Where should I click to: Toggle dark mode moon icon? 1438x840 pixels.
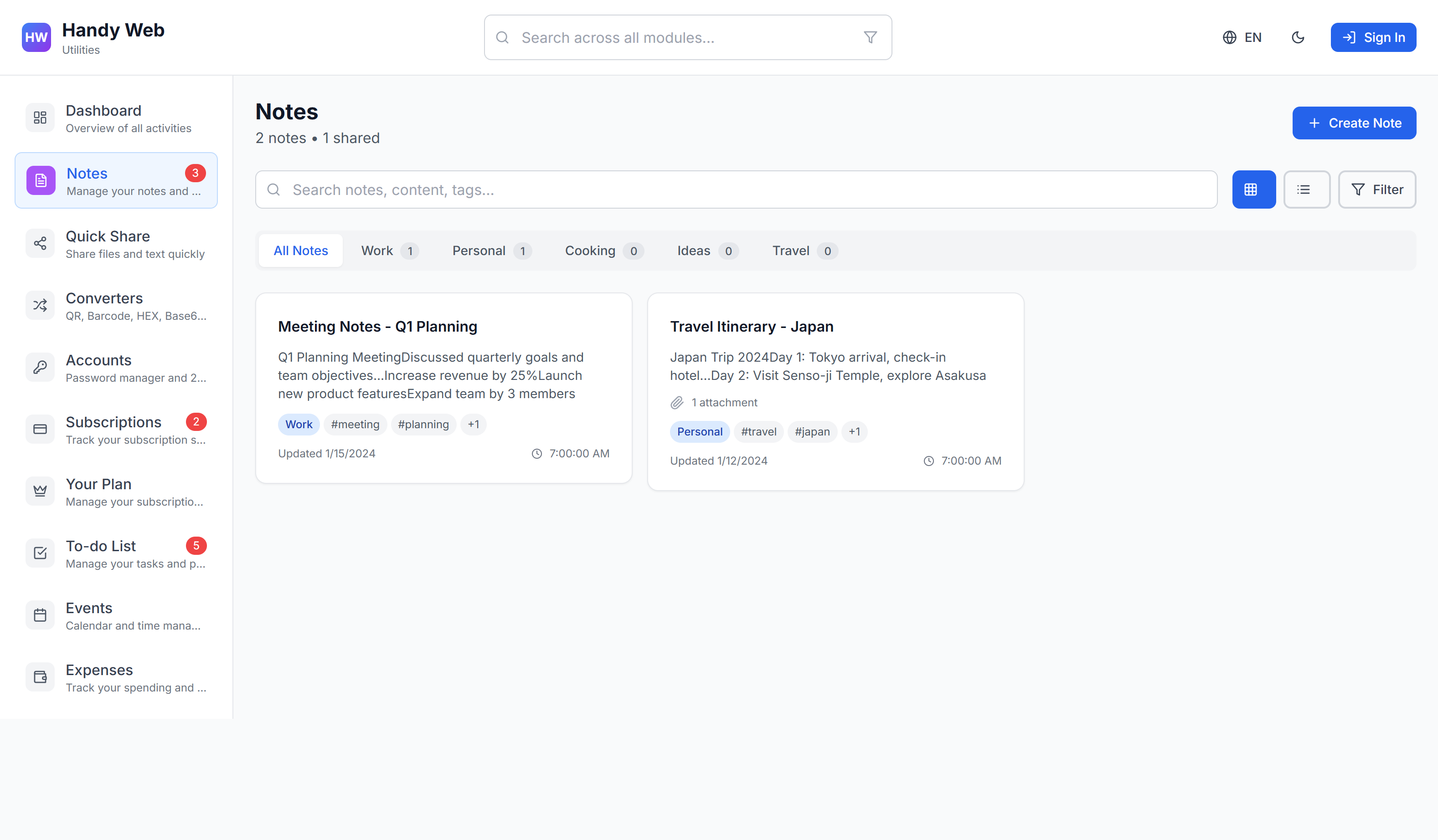[1298, 38]
